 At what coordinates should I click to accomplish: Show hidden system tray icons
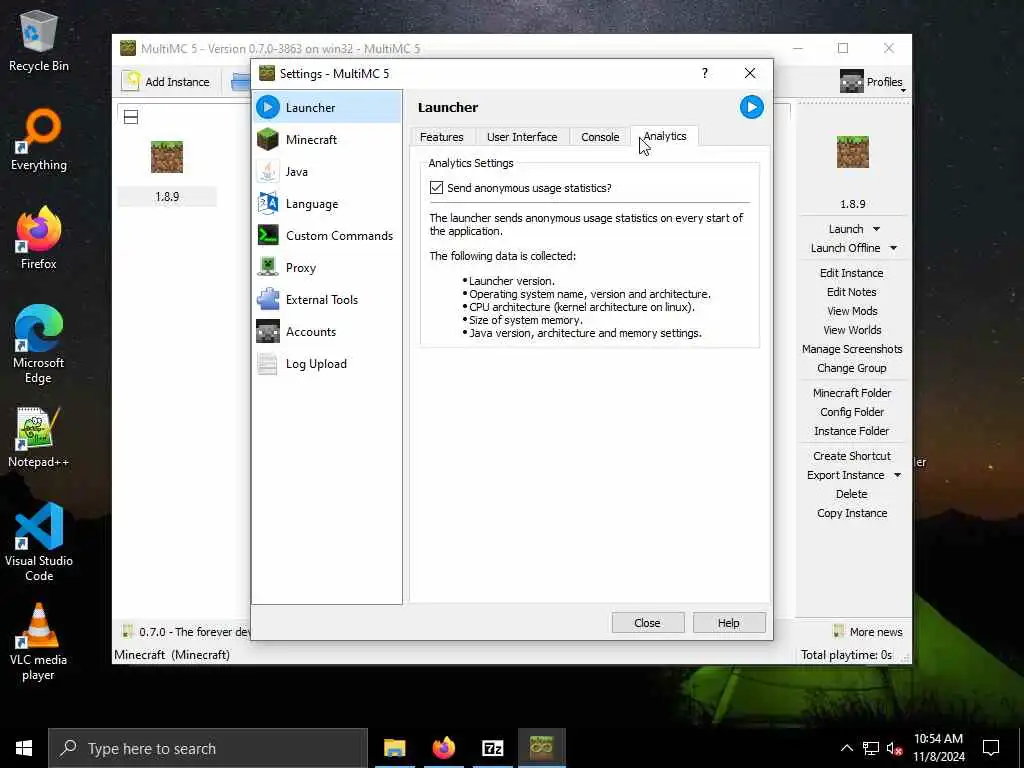point(846,748)
